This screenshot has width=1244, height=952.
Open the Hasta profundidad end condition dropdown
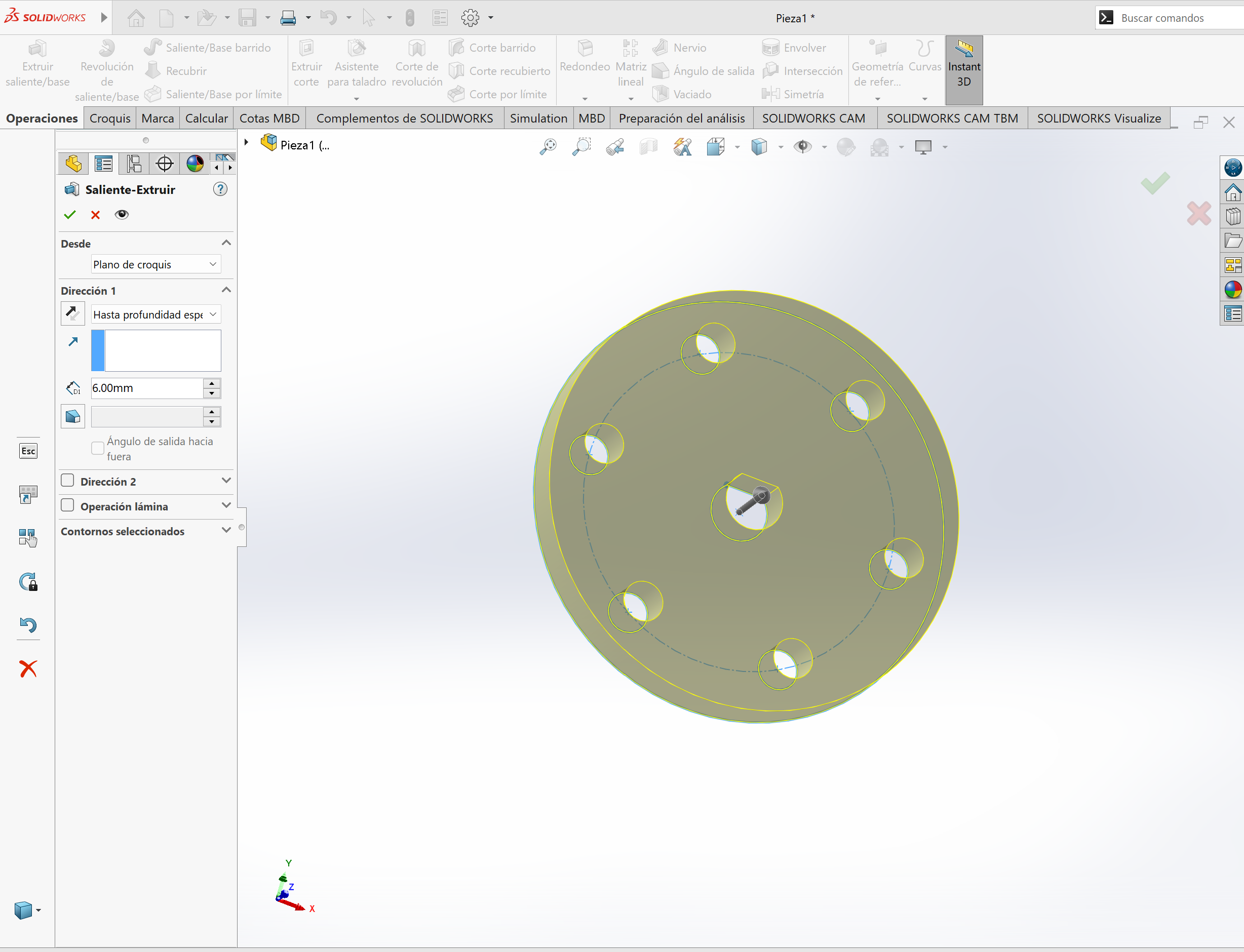(x=156, y=314)
